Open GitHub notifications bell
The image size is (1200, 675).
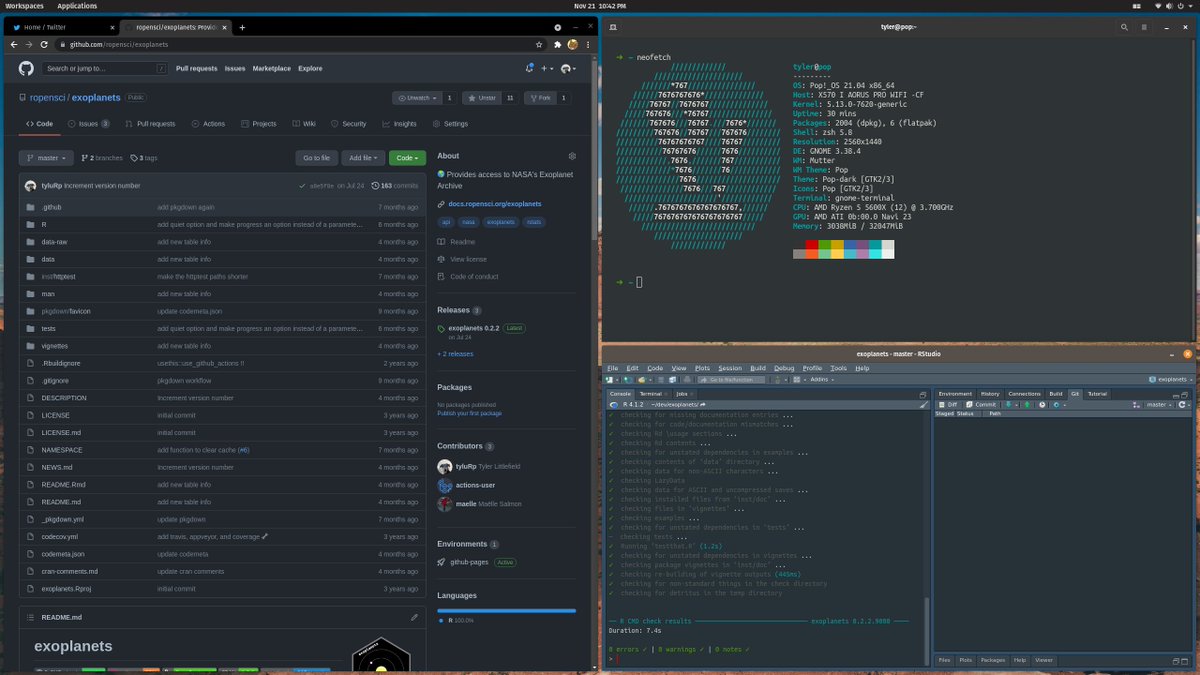click(529, 68)
